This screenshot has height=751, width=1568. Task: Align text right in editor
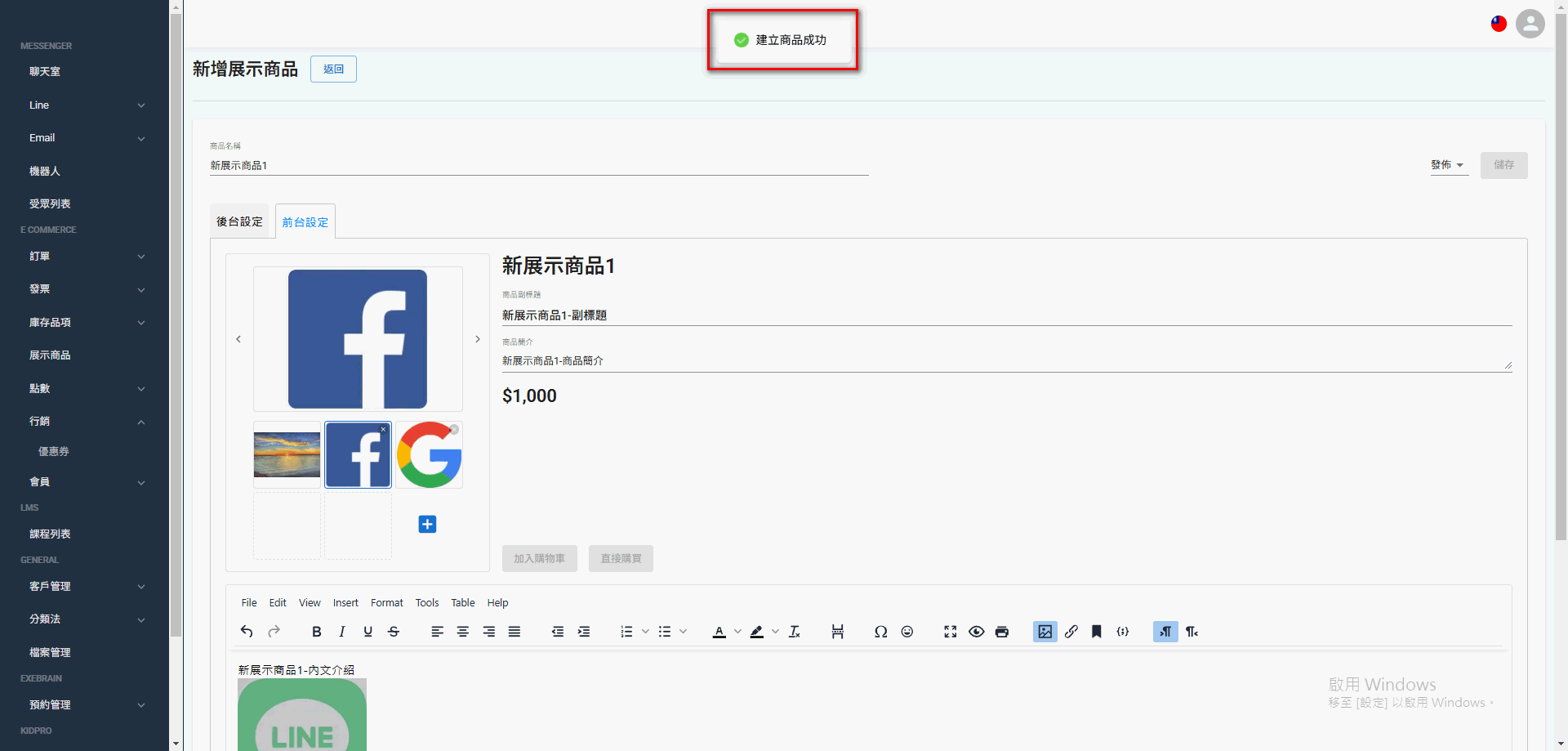489,632
